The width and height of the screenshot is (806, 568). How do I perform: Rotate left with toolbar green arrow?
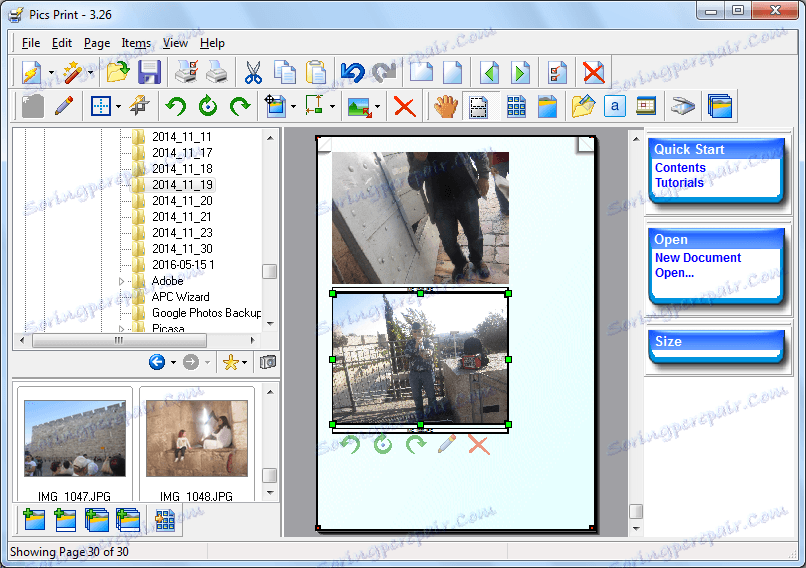pos(176,106)
